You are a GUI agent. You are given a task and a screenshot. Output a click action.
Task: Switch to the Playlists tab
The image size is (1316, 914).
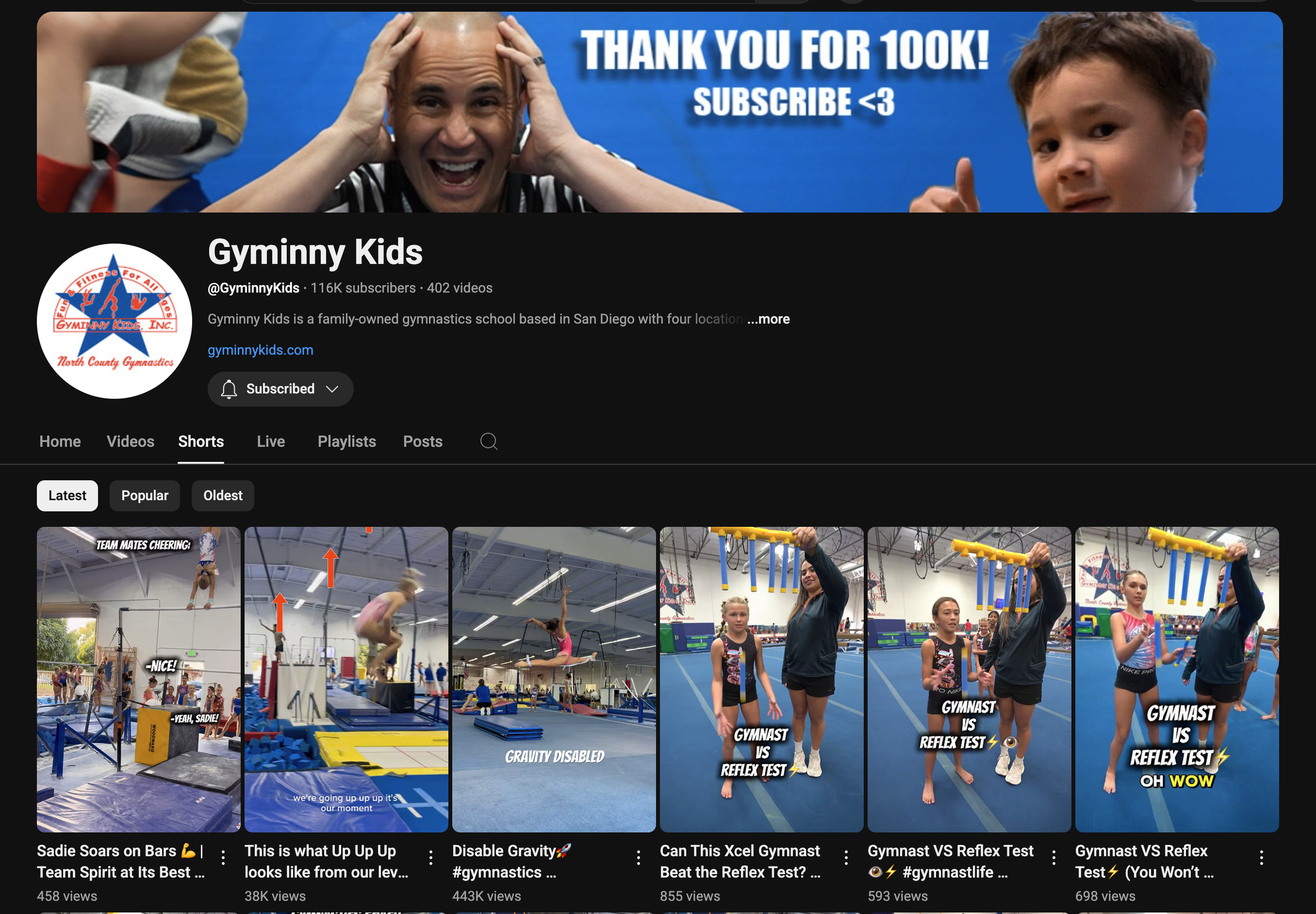click(x=346, y=441)
